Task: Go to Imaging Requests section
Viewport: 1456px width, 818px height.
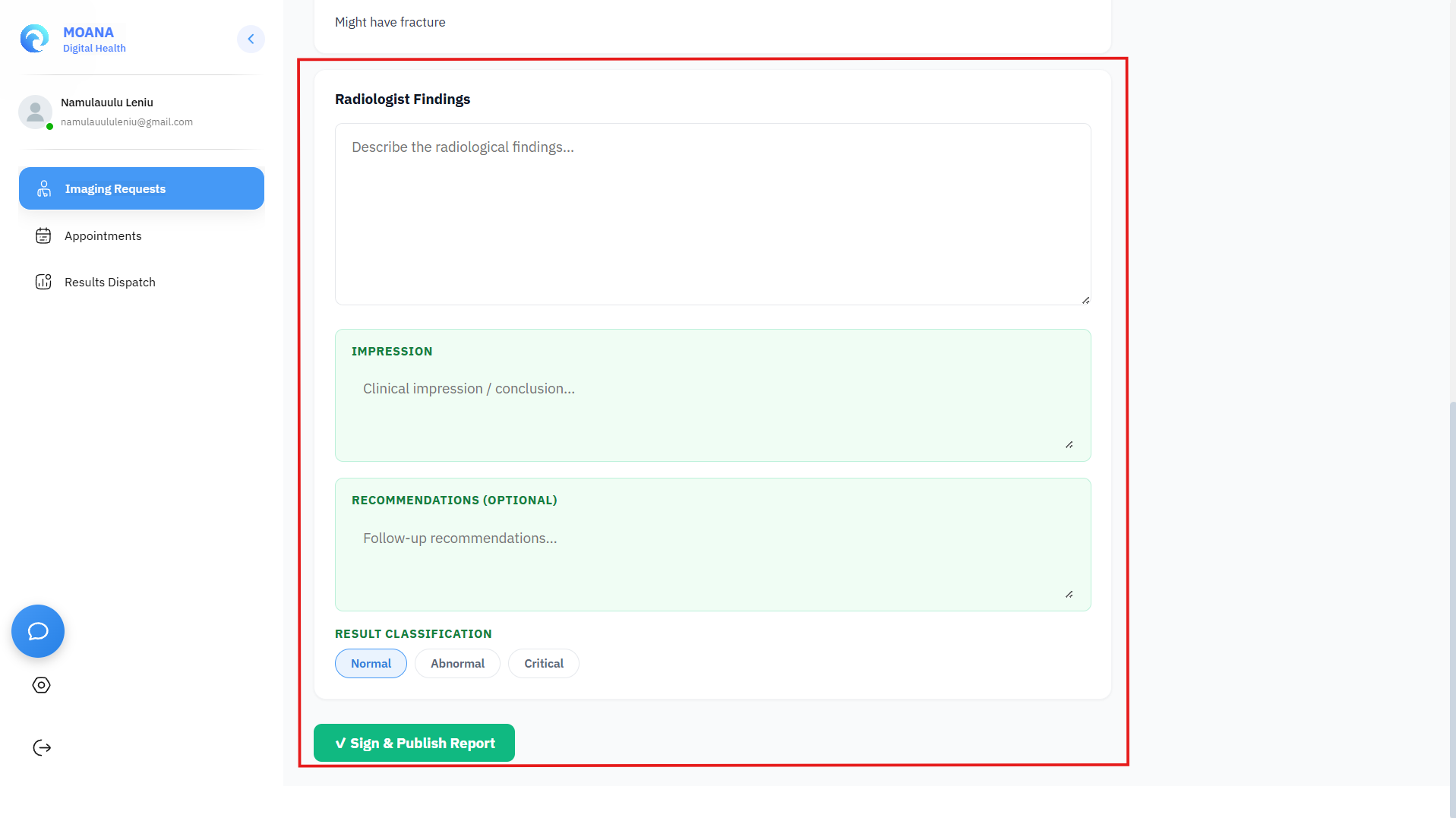Action: (141, 188)
